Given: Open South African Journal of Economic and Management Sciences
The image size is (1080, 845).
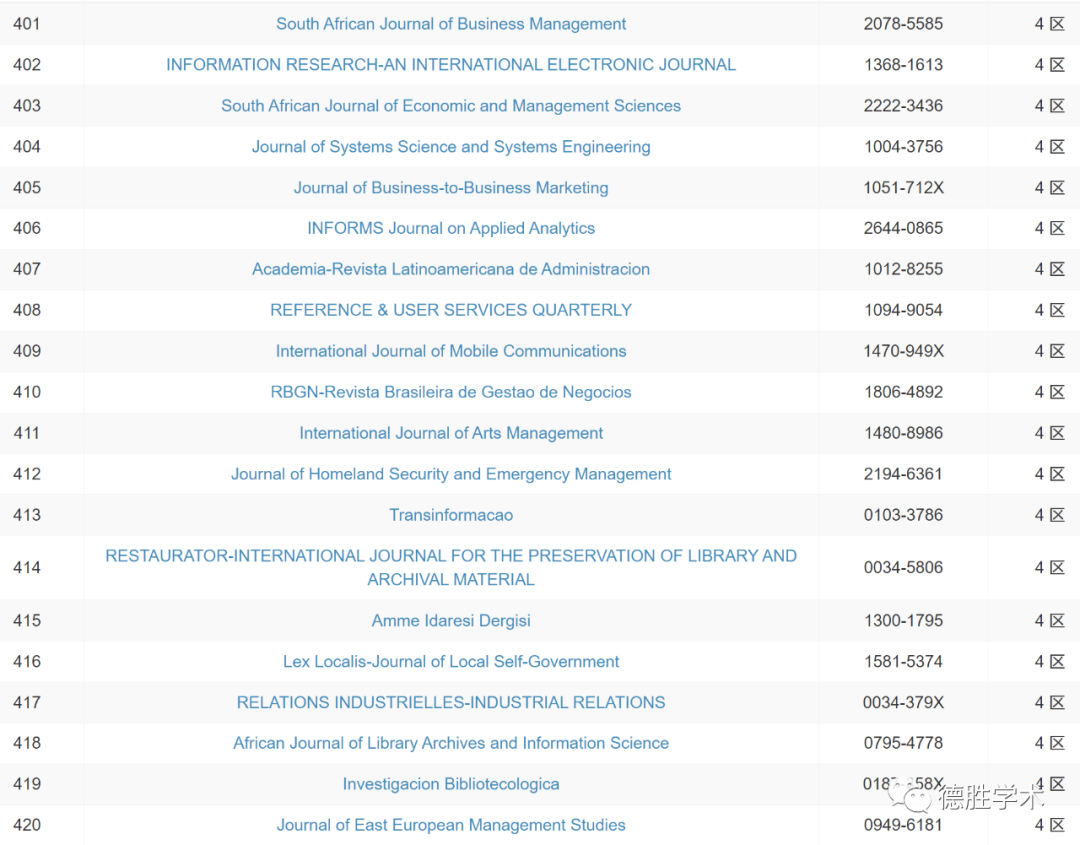Looking at the screenshot, I should pos(450,105).
